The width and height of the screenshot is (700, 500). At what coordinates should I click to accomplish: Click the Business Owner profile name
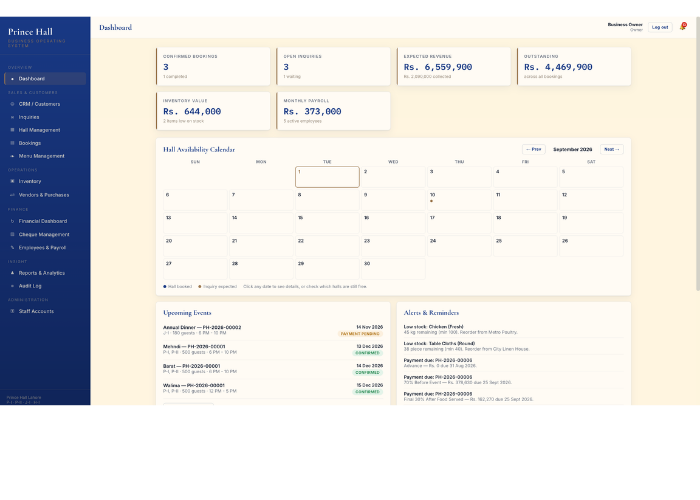click(x=625, y=25)
